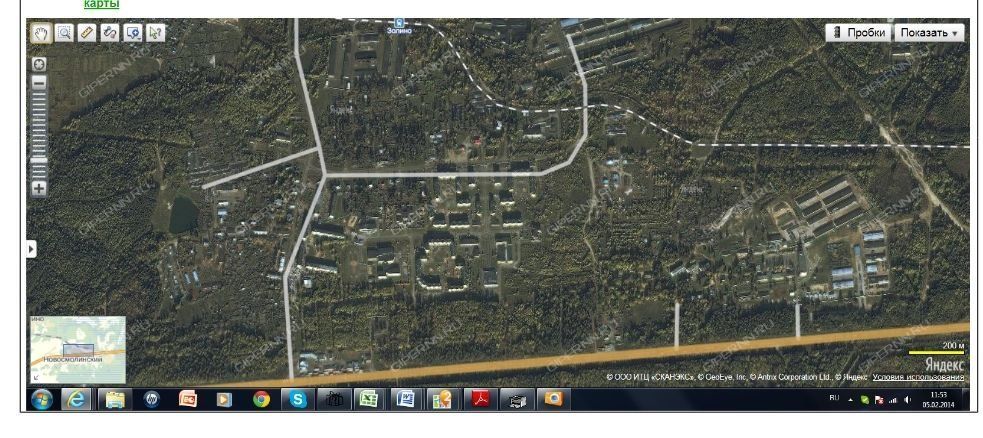Collapse the side panel arrow
Image resolution: width=983 pixels, height=438 pixels.
30,248
